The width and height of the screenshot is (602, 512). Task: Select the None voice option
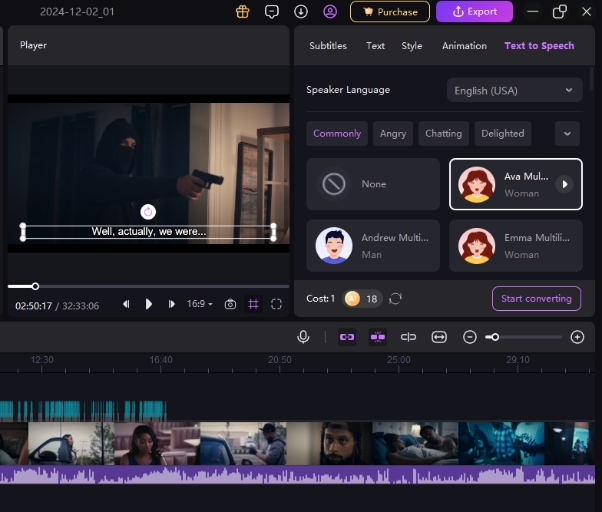[373, 184]
